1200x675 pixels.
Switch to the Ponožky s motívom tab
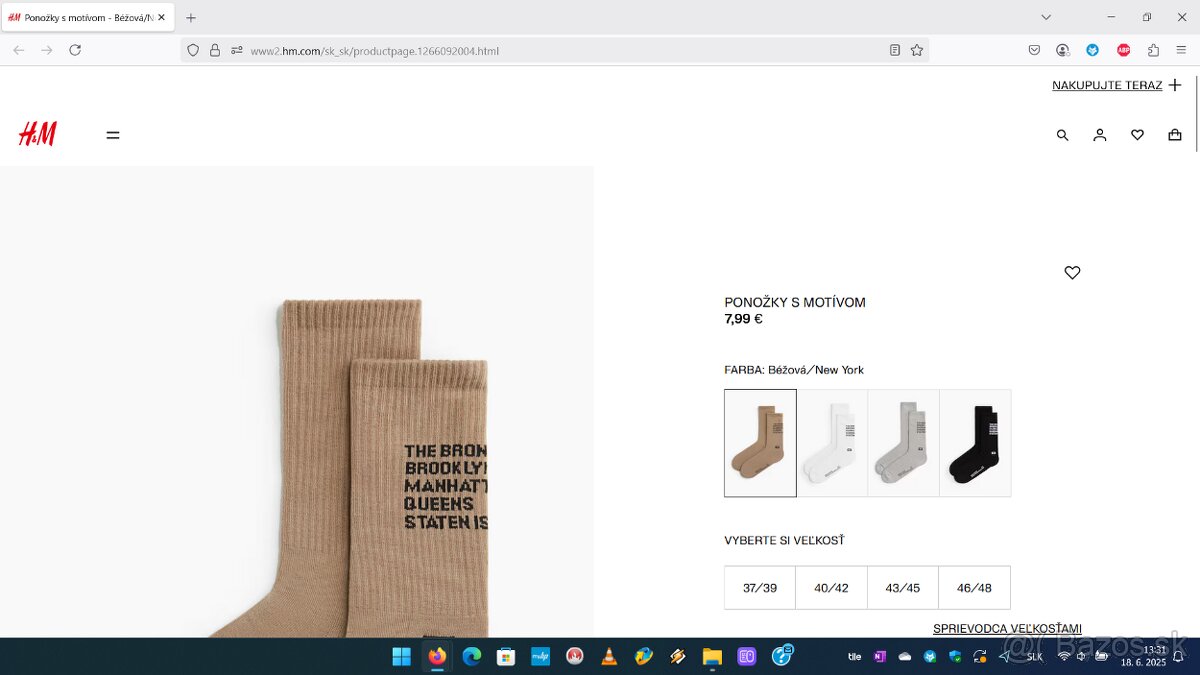point(82,17)
